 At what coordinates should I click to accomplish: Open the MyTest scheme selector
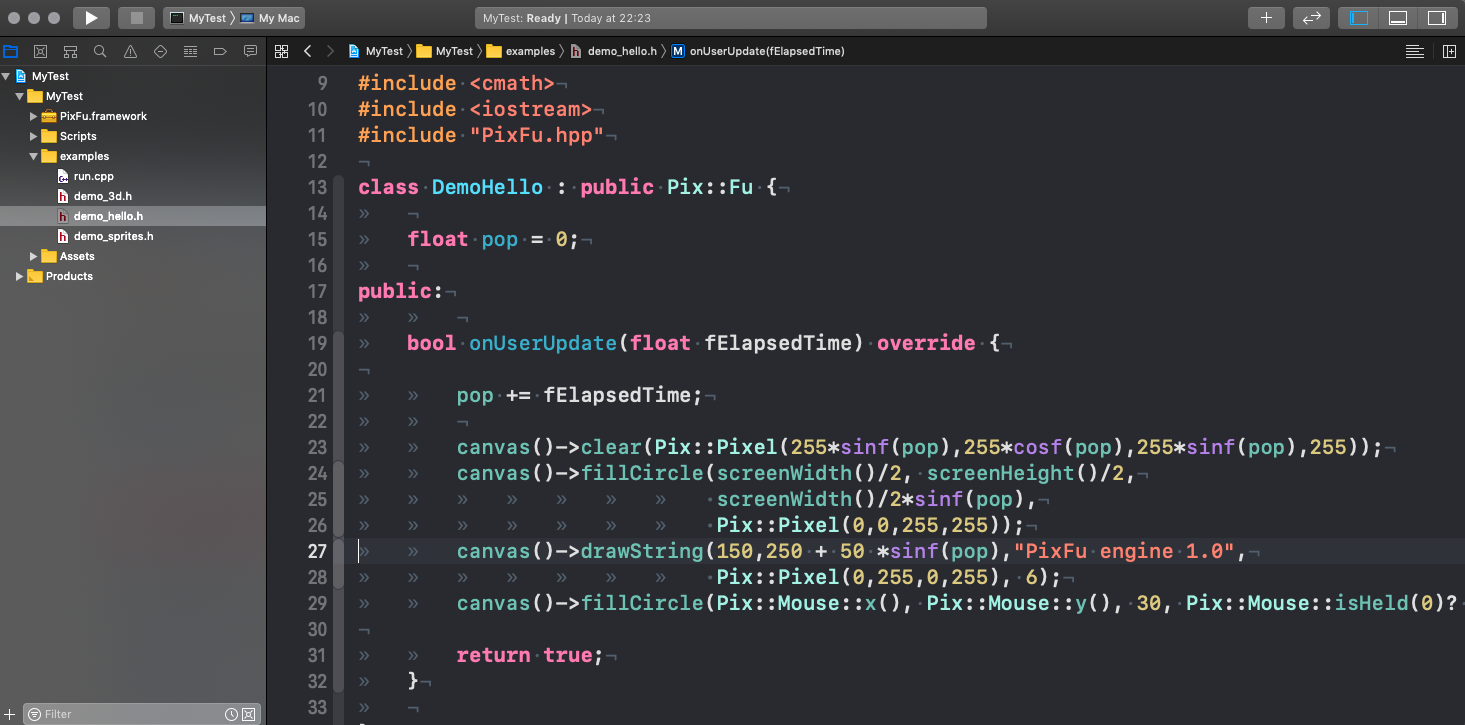point(199,18)
